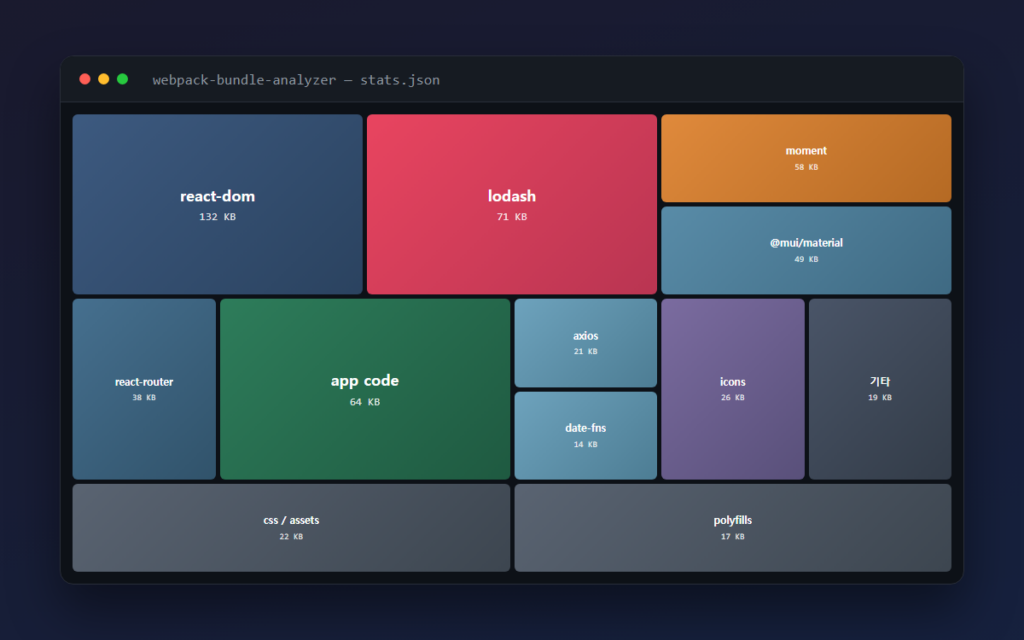Screen dimensions: 1024x640
Task: Click the 17 KB size label
Action: pos(733,537)
